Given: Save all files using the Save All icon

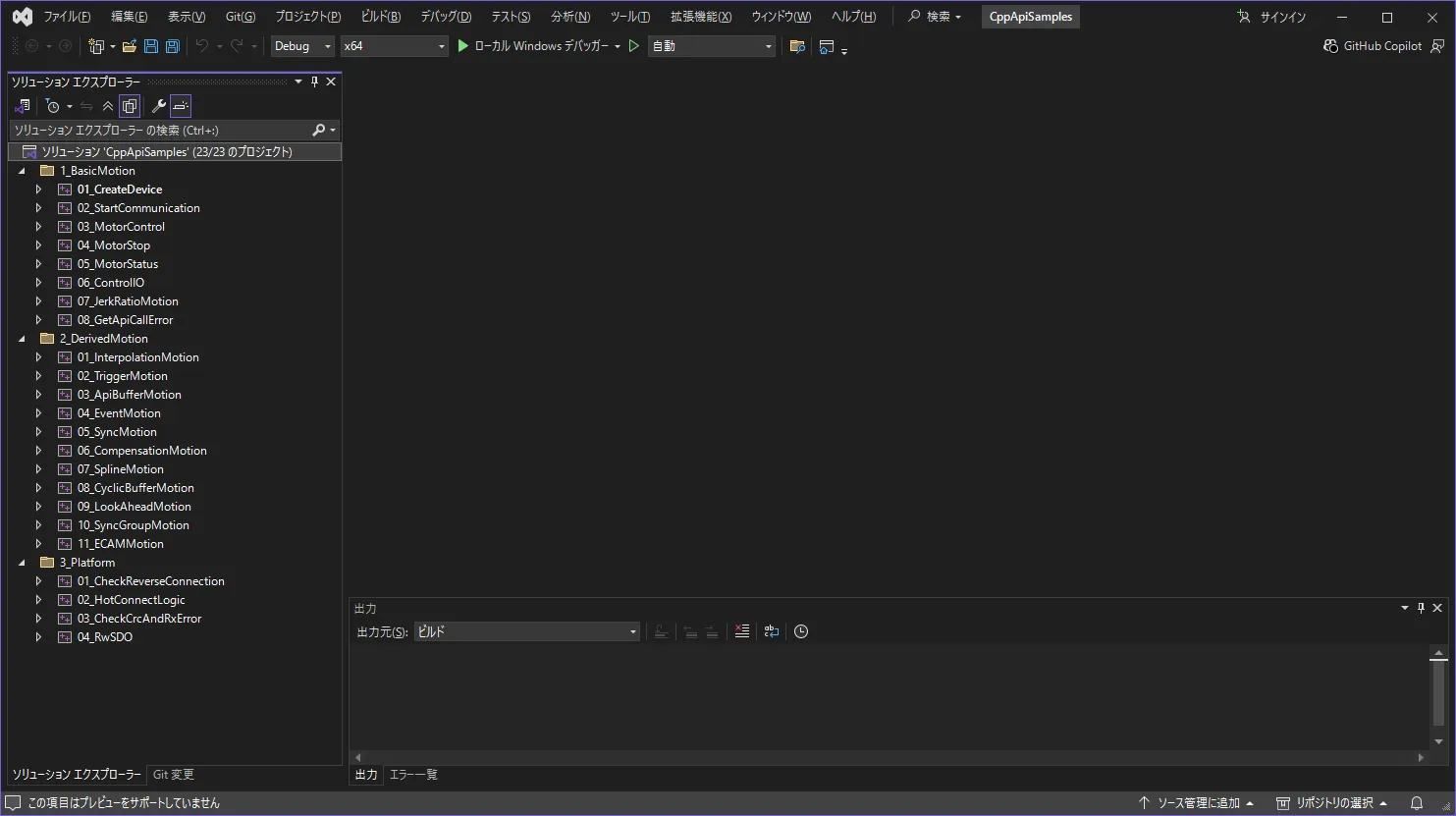Looking at the screenshot, I should (171, 45).
